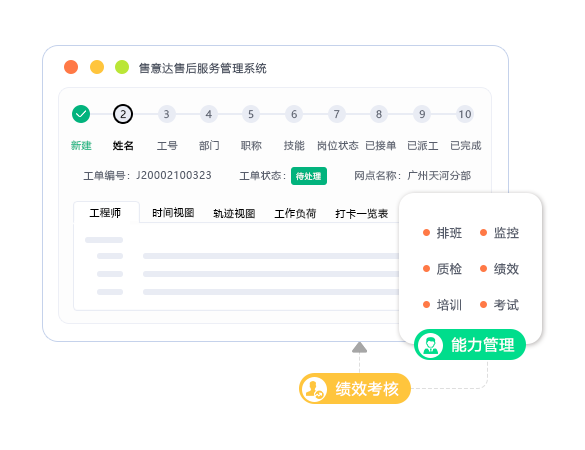585x450 pixels.
Task: Select step 10 circle for 已完成
Action: click(x=465, y=114)
